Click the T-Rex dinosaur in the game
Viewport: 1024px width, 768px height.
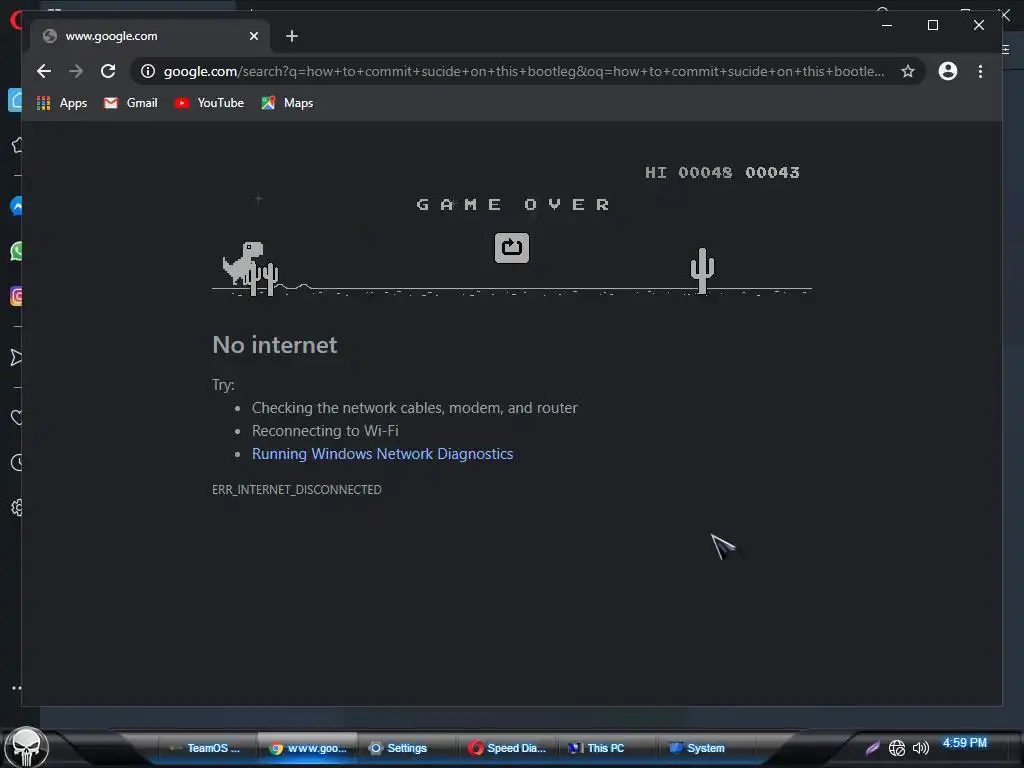[x=243, y=263]
